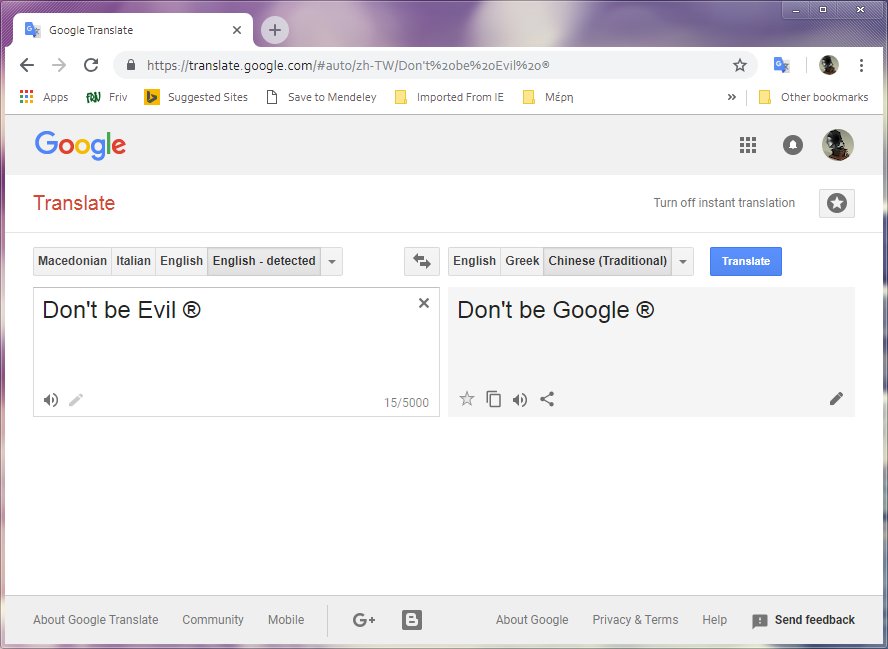This screenshot has height=649, width=888.
Task: Open the Blogger footer icon
Action: pyautogui.click(x=412, y=620)
